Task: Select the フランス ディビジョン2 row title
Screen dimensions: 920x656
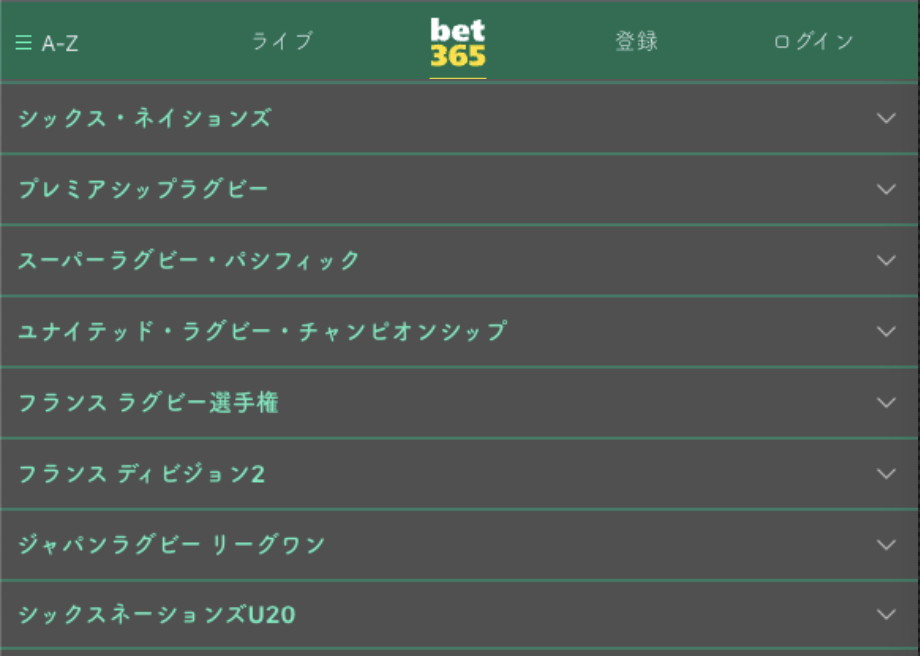Action: (x=141, y=474)
